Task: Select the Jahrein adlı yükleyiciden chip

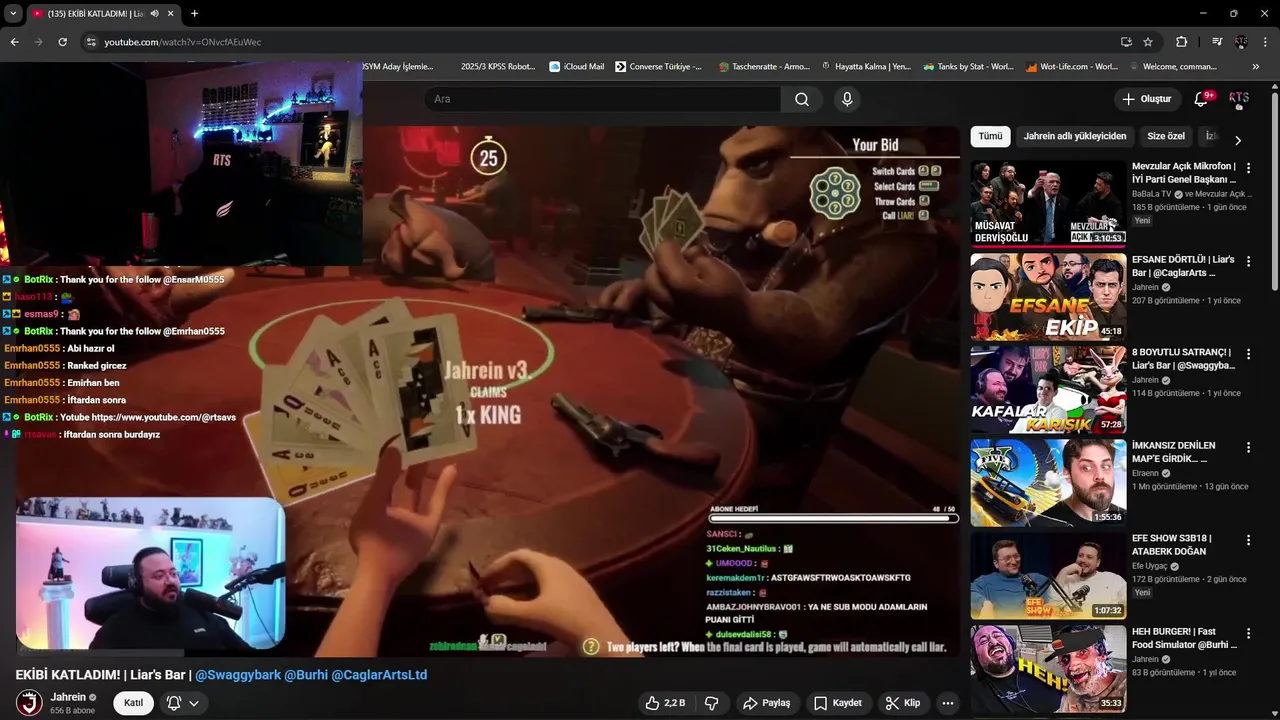Action: click(1075, 137)
